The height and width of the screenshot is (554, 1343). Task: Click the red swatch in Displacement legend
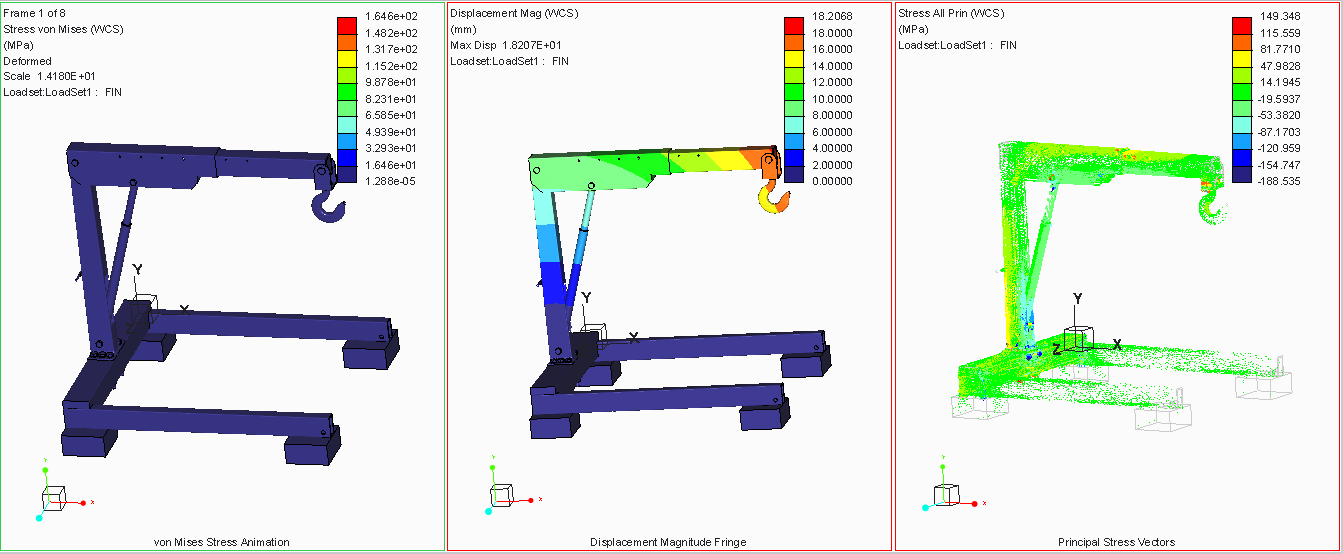[x=794, y=24]
